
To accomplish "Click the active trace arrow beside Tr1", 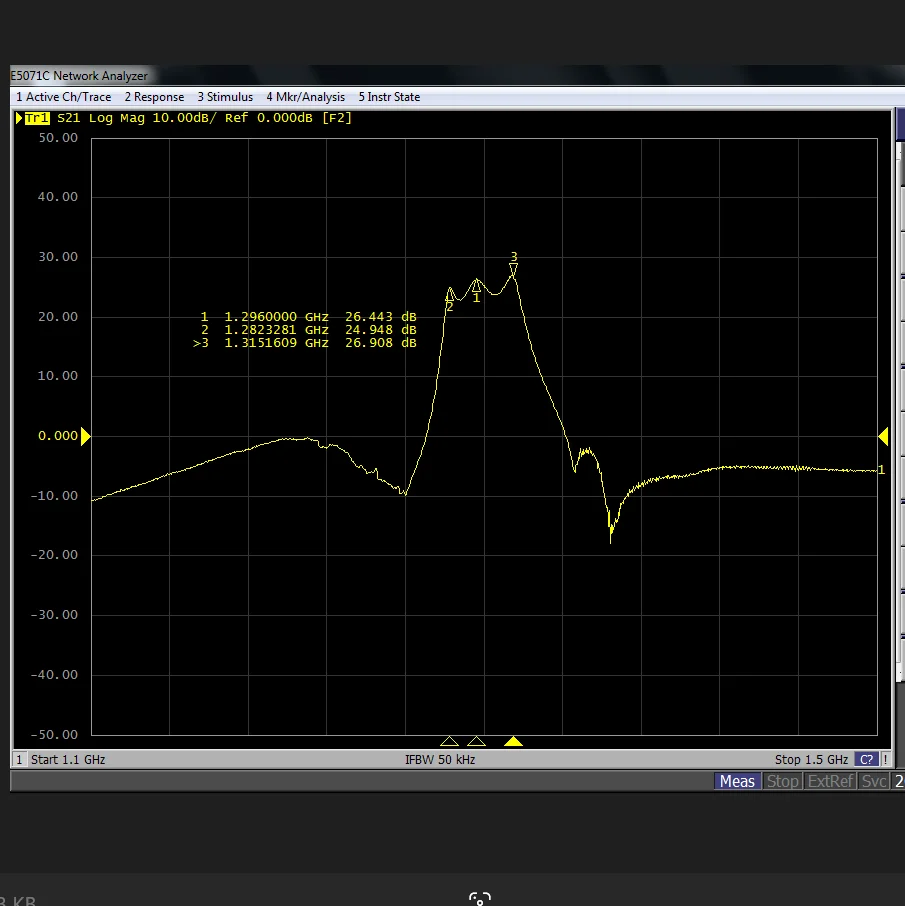I will click(18, 118).
